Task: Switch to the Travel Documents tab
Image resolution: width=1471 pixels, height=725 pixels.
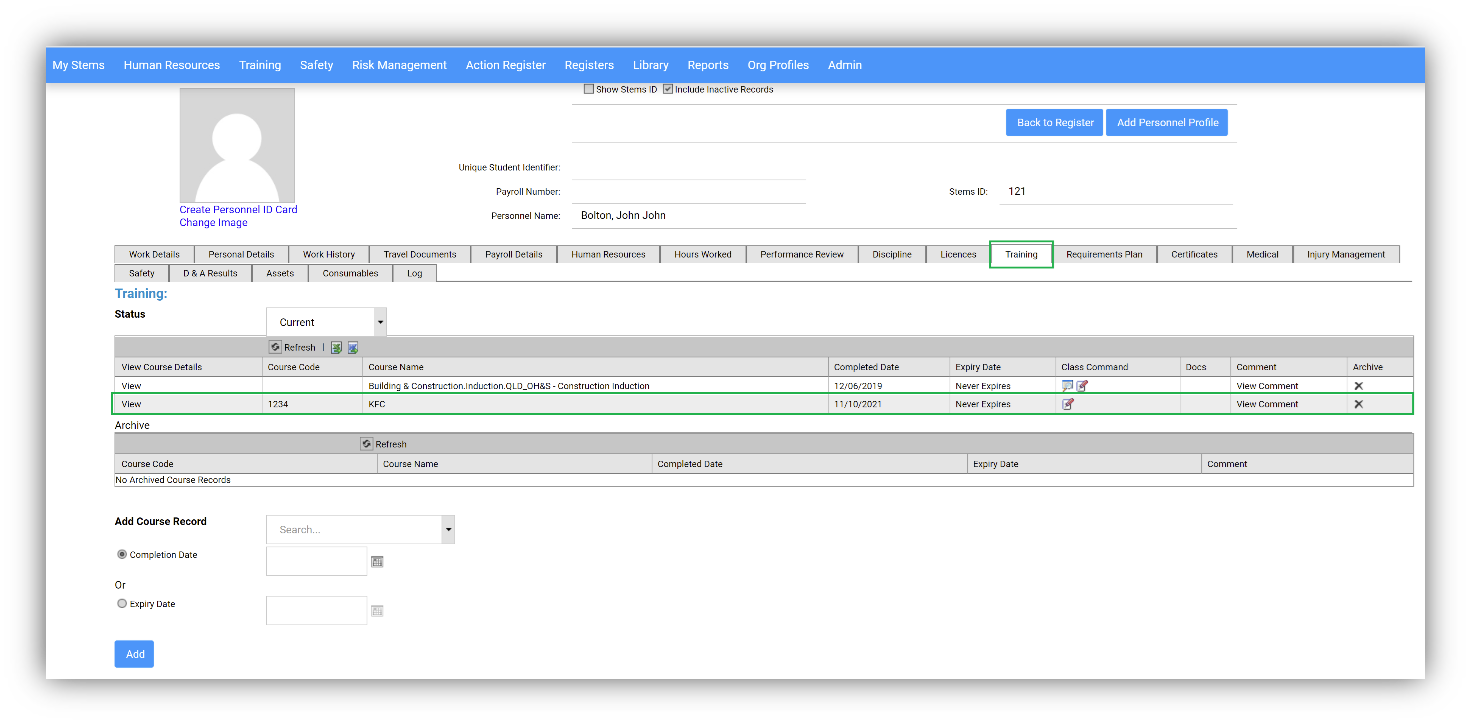Action: [420, 254]
